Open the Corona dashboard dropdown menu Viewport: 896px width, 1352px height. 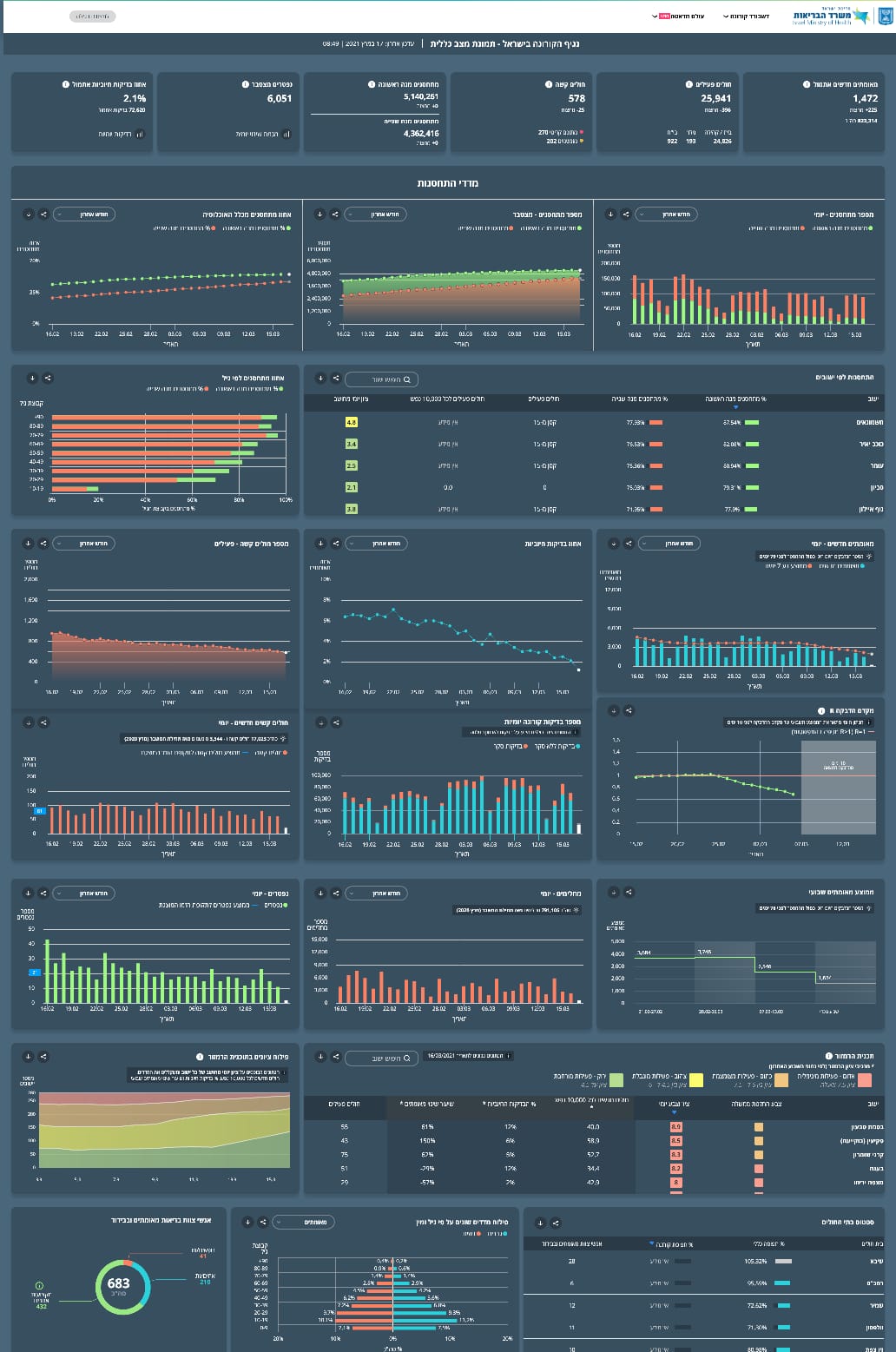tap(746, 16)
